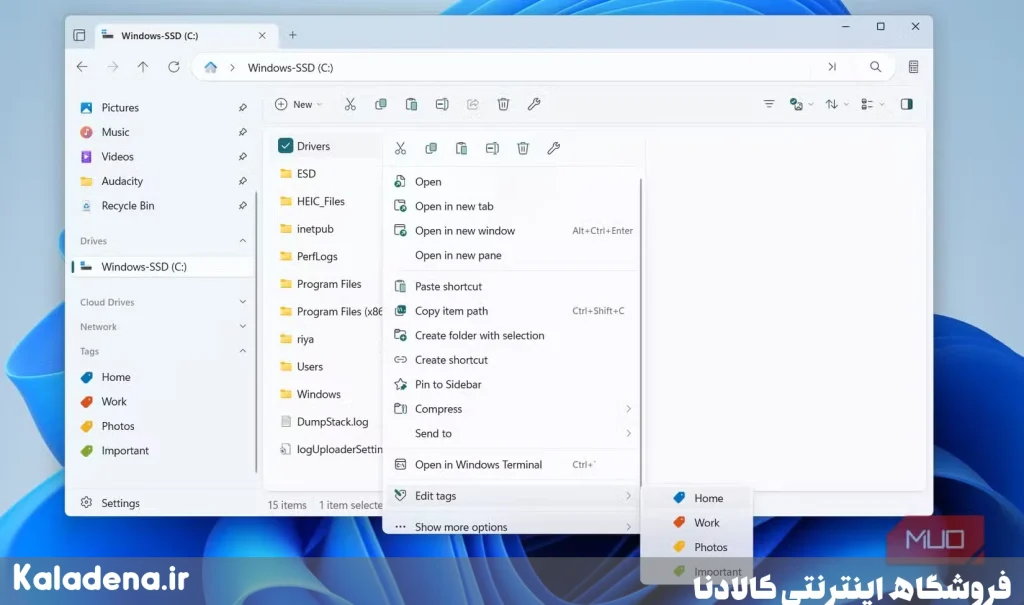
Task: Add a new tab with plus button
Action: pos(293,35)
